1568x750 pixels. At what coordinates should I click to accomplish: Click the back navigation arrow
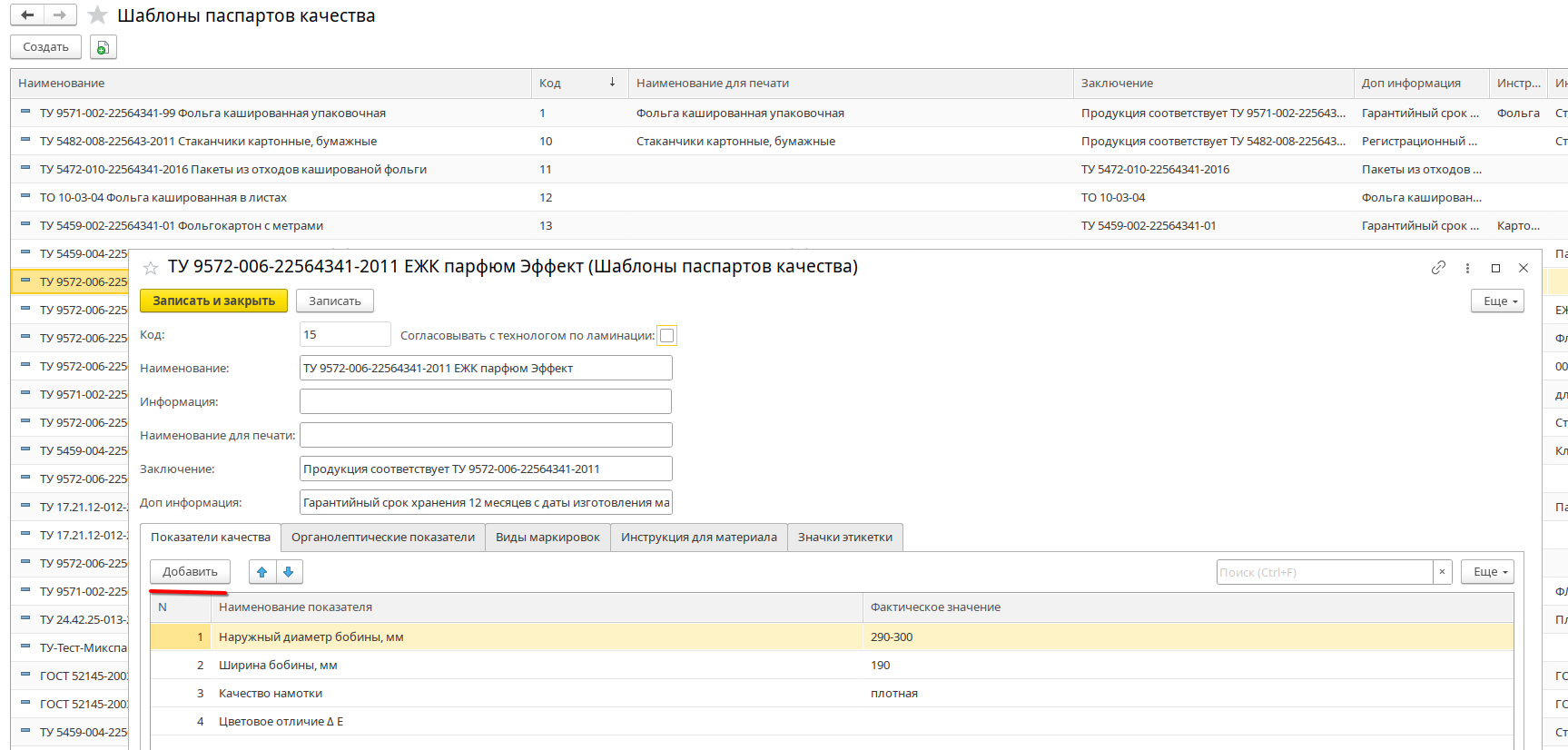[x=27, y=15]
